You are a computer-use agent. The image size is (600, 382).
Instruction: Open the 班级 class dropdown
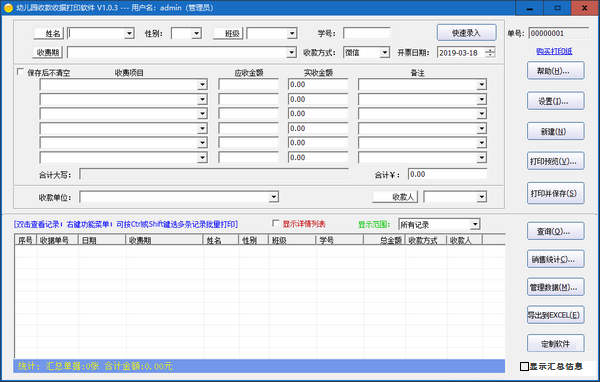tap(292, 33)
